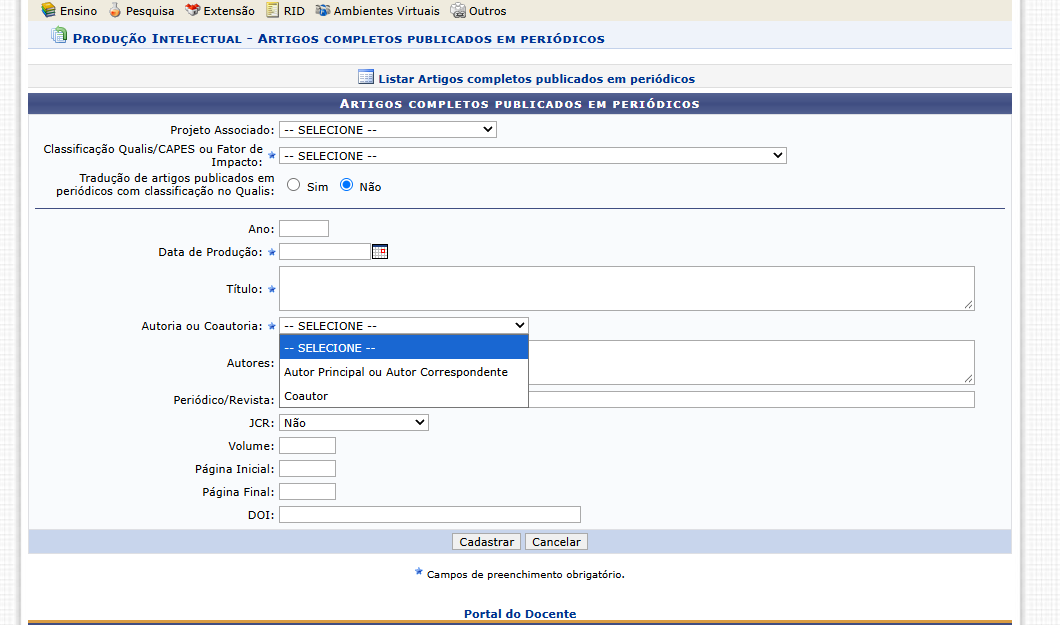Expand the Classificação Qualis/CAPES dropdown
Image resolution: width=1060 pixels, height=625 pixels.
tap(533, 155)
